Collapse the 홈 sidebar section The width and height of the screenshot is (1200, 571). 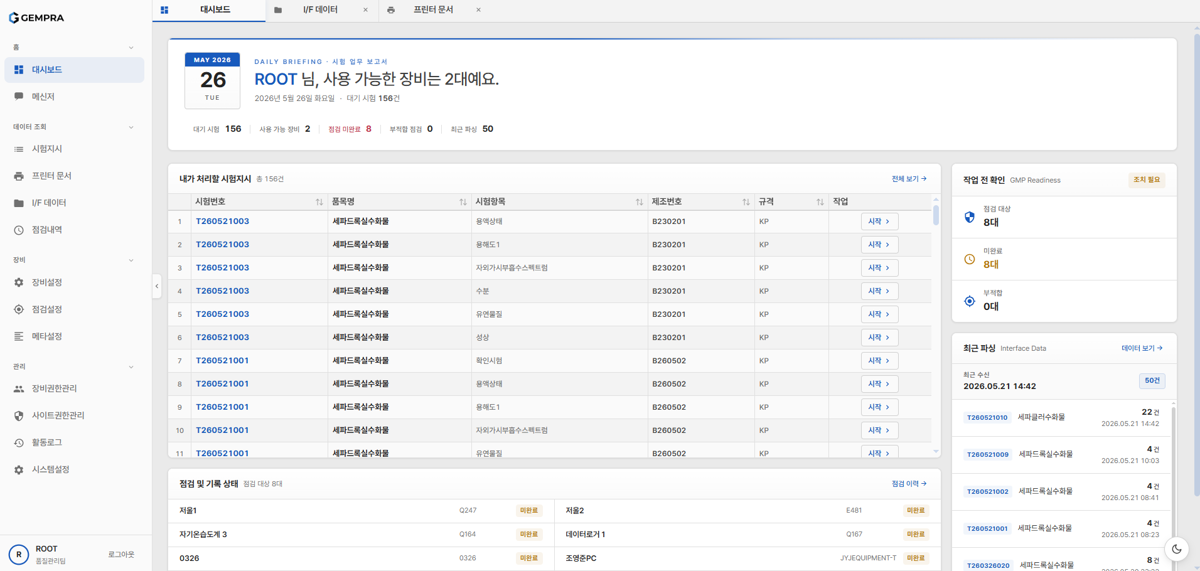[131, 48]
